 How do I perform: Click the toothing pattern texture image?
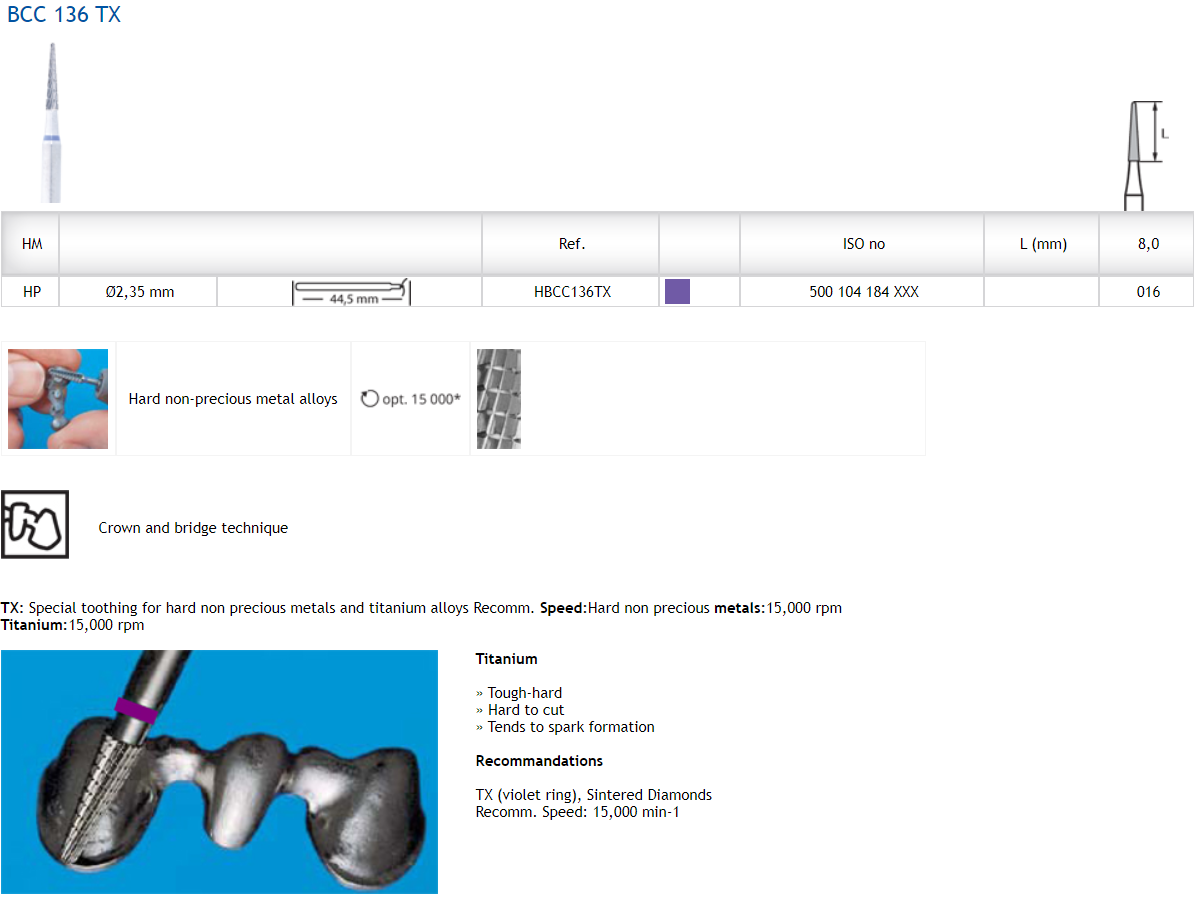tap(498, 399)
